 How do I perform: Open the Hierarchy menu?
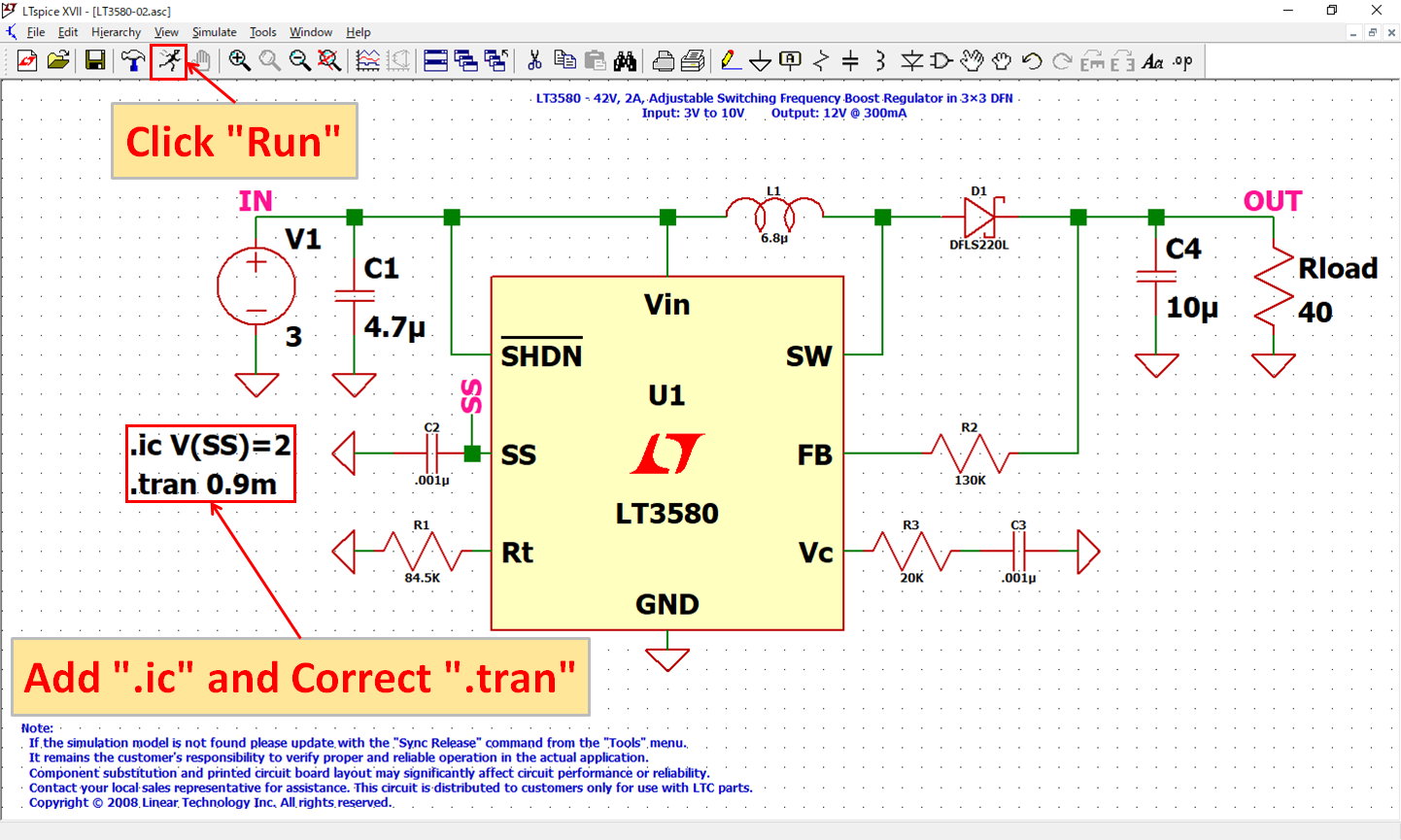click(x=116, y=32)
